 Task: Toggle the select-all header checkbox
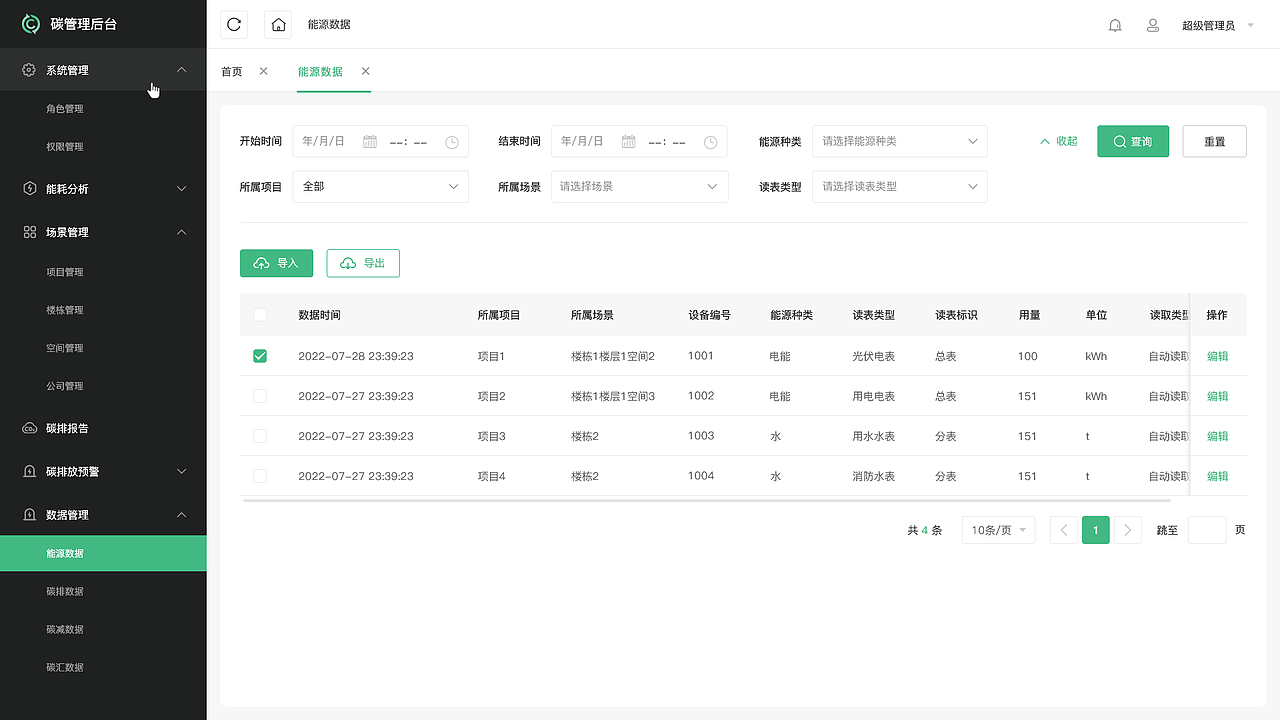pyautogui.click(x=260, y=315)
